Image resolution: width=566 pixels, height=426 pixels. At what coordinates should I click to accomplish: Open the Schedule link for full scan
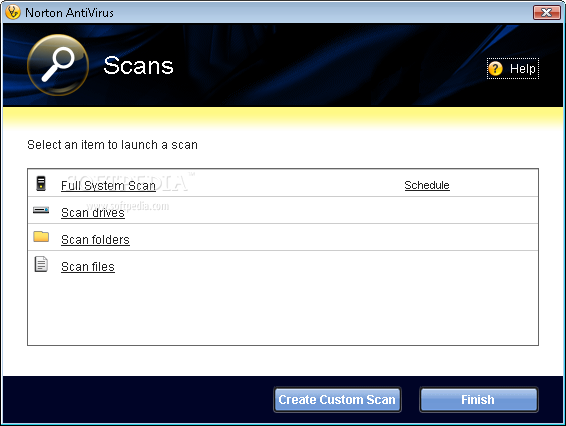click(x=427, y=185)
